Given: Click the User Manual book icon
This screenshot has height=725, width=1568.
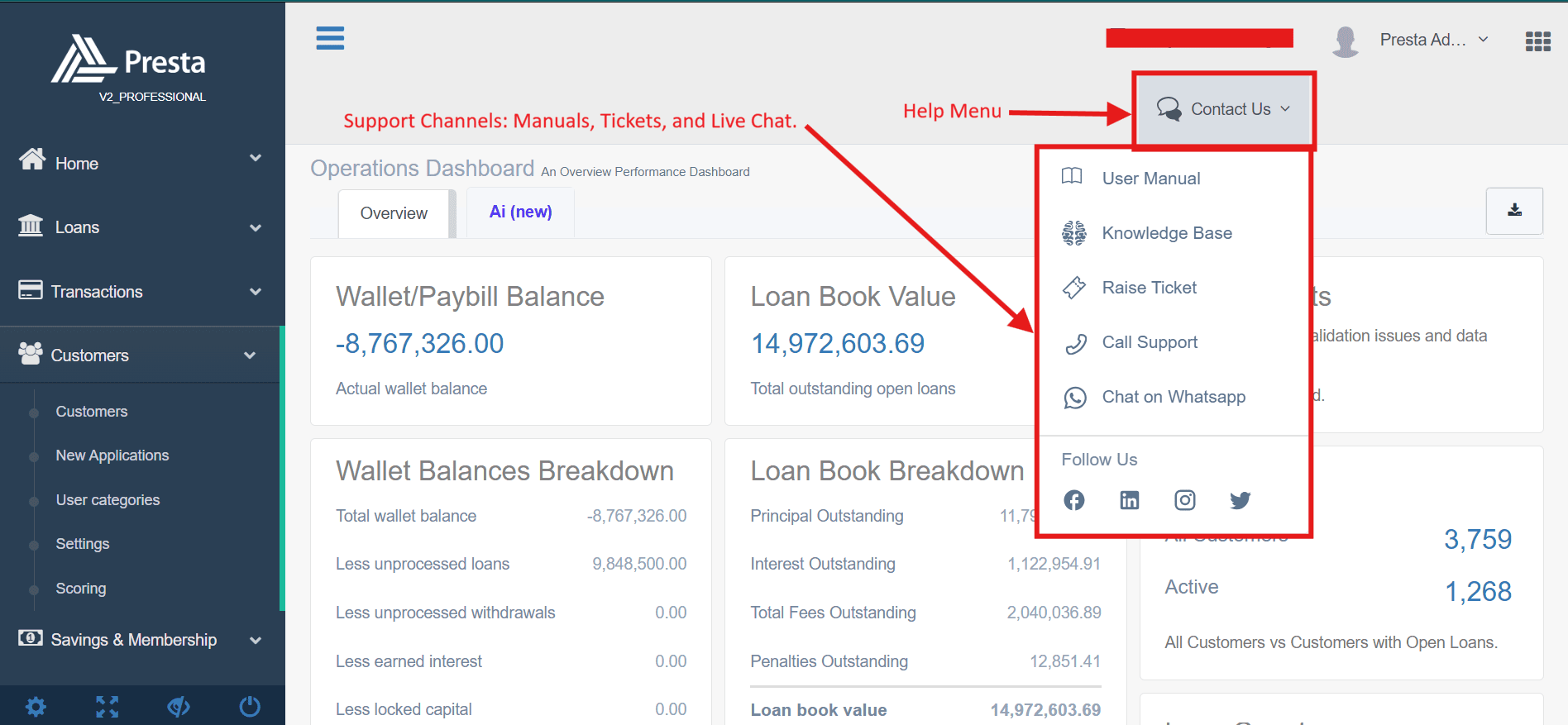Looking at the screenshot, I should click(1072, 176).
